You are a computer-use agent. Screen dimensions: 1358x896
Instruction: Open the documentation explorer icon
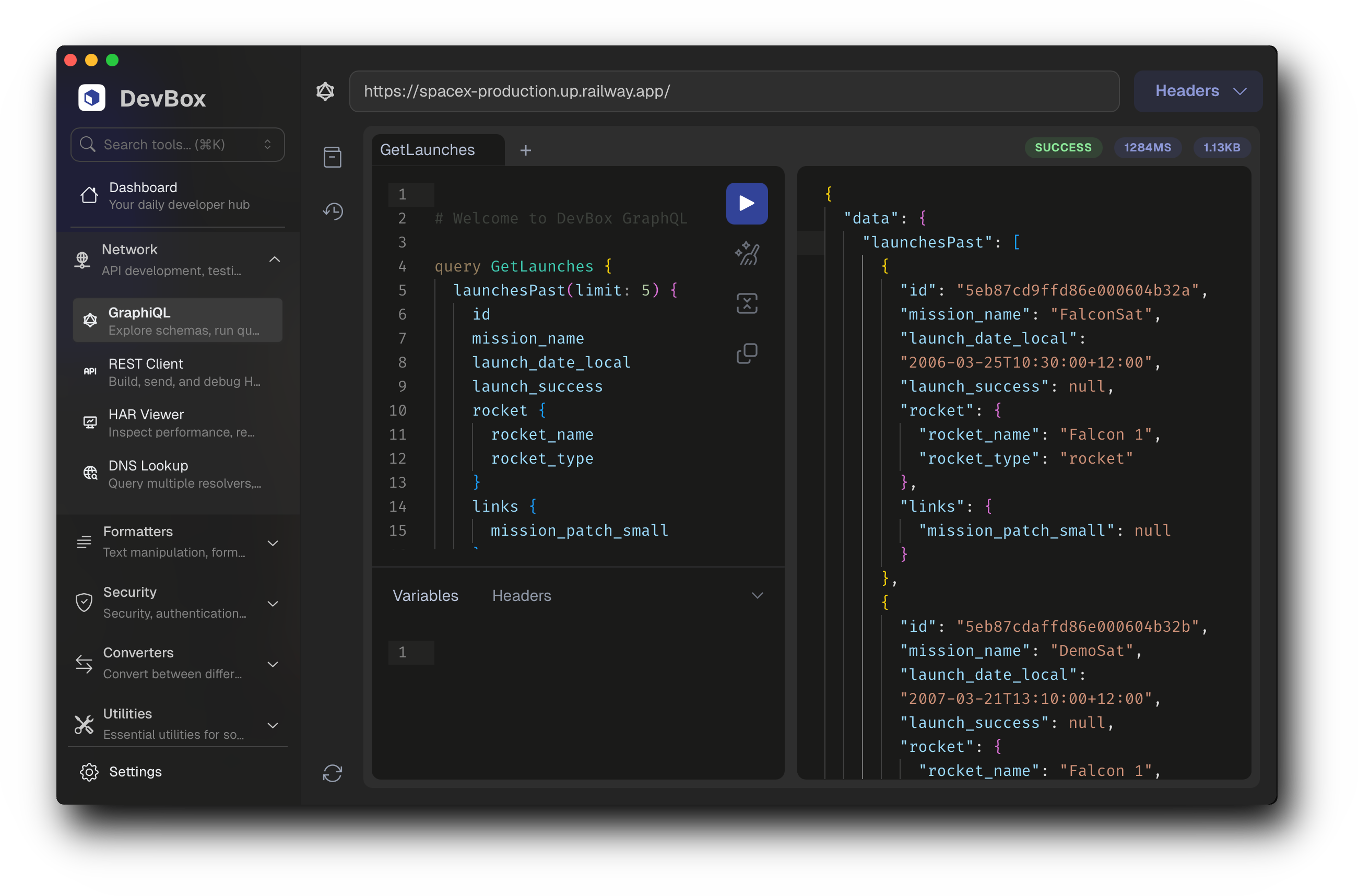tap(333, 157)
